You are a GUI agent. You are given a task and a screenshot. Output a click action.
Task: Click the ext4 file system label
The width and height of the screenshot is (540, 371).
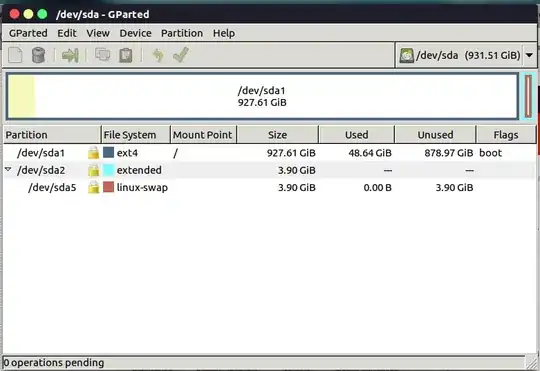coord(127,153)
